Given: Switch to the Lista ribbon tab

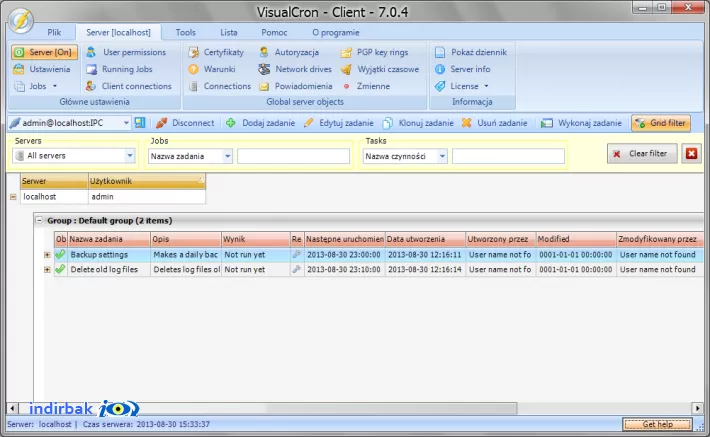Looking at the screenshot, I should [x=229, y=32].
